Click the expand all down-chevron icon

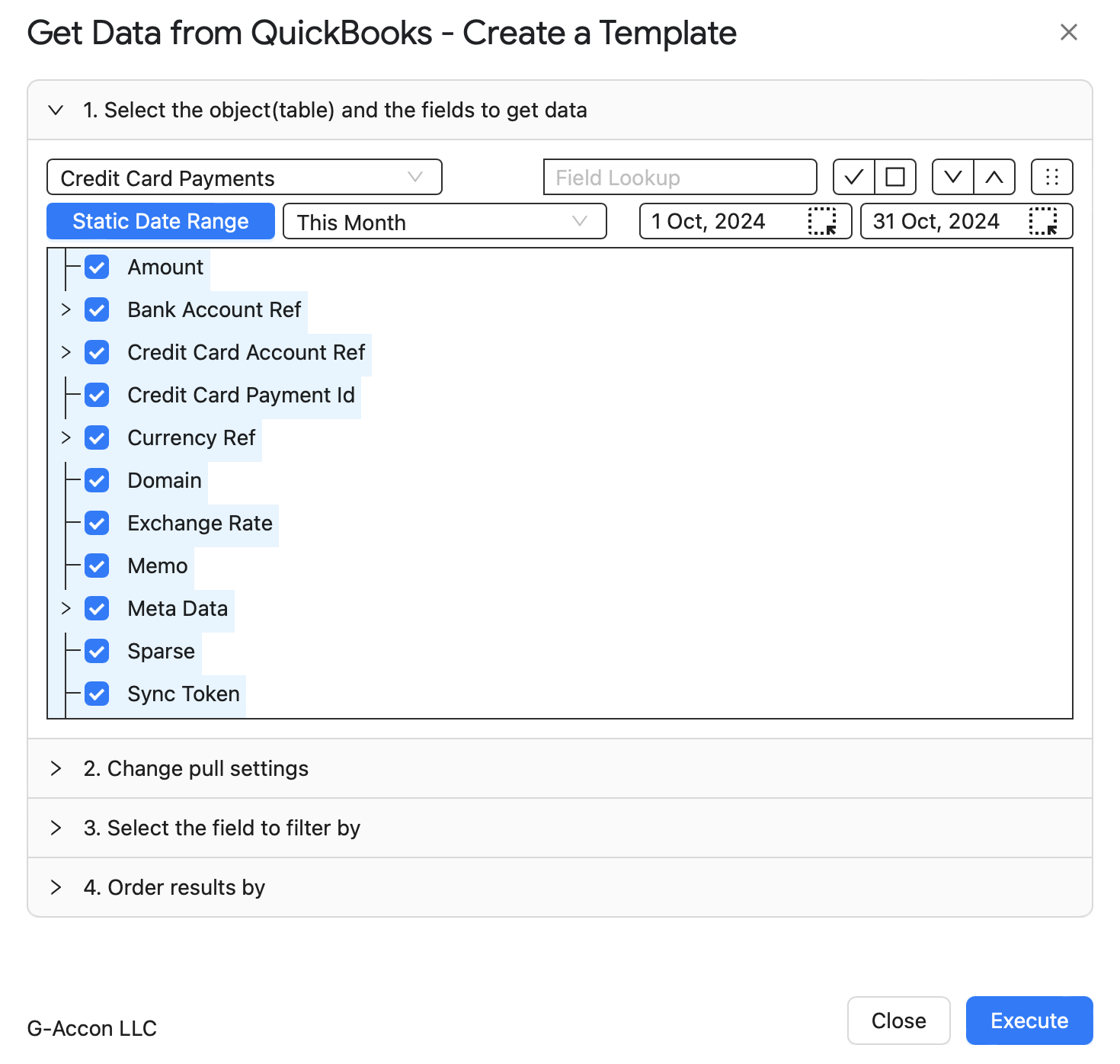coord(953,178)
